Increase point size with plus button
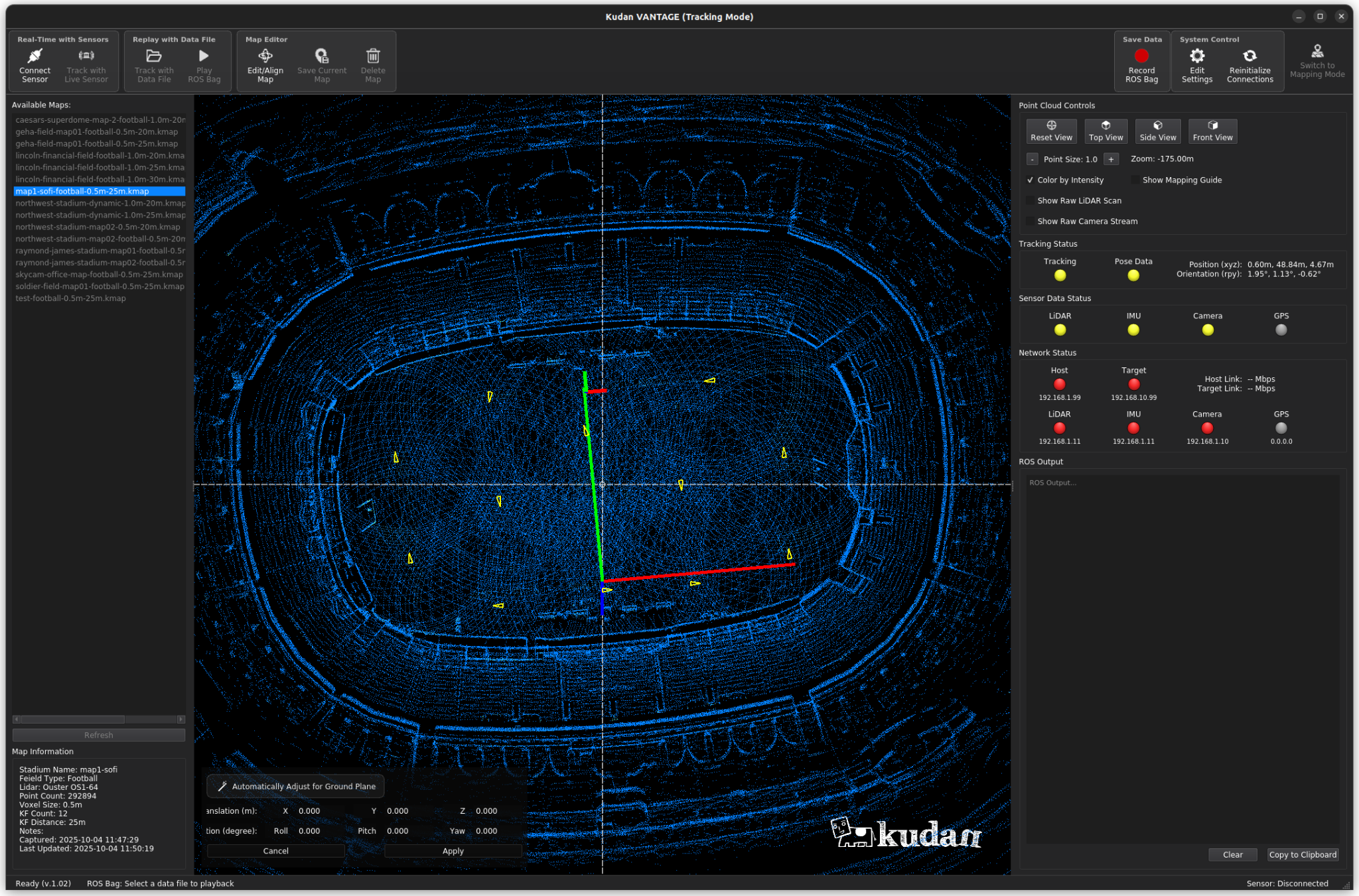Viewport: 1359px width, 896px height. pyautogui.click(x=1111, y=159)
